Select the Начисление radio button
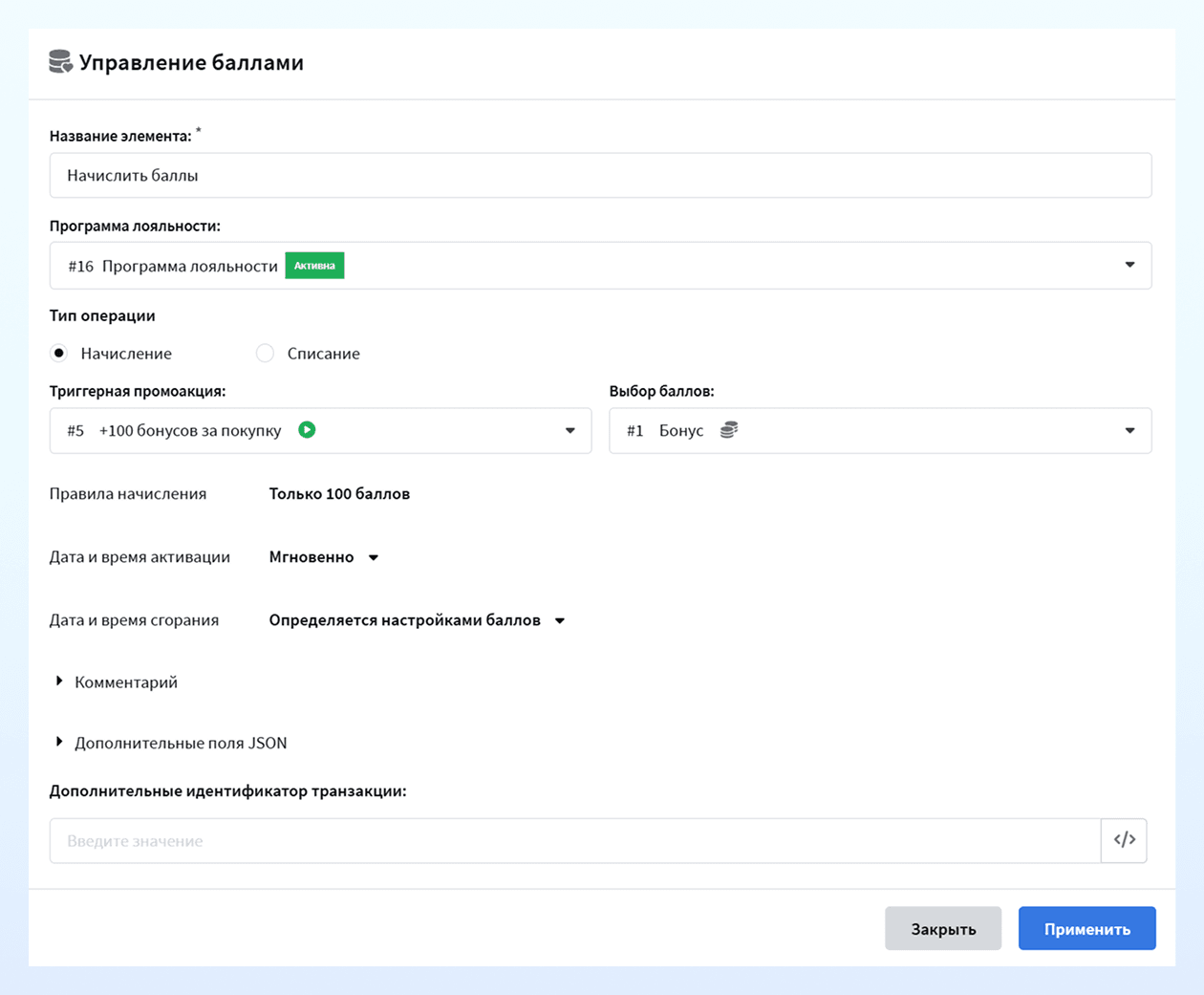 coord(59,353)
